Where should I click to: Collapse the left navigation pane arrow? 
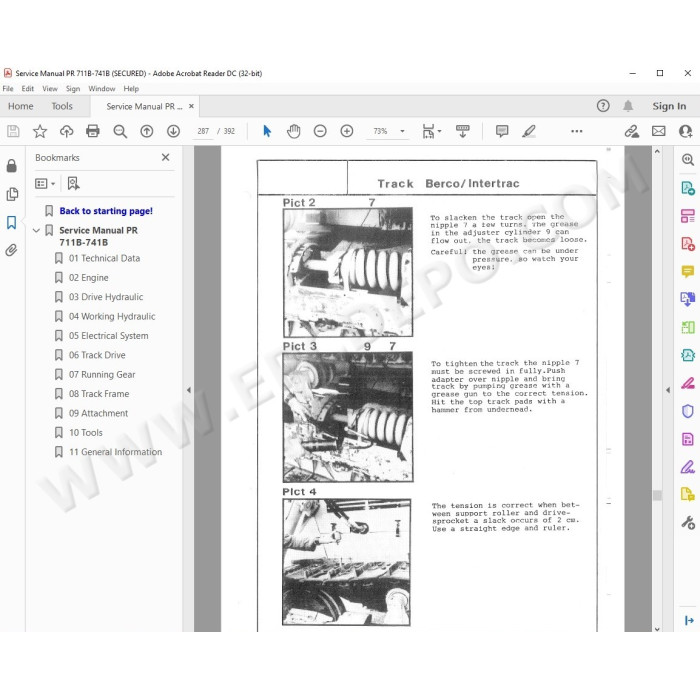pos(189,390)
